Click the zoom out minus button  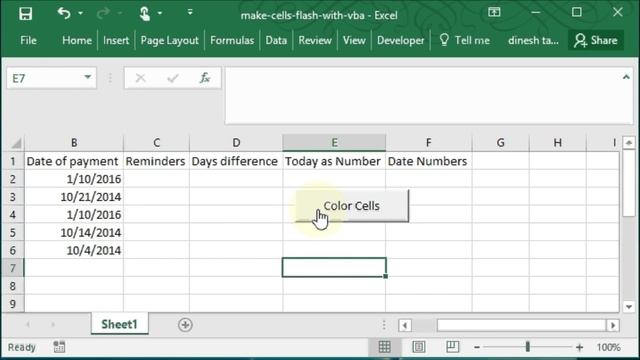click(477, 347)
